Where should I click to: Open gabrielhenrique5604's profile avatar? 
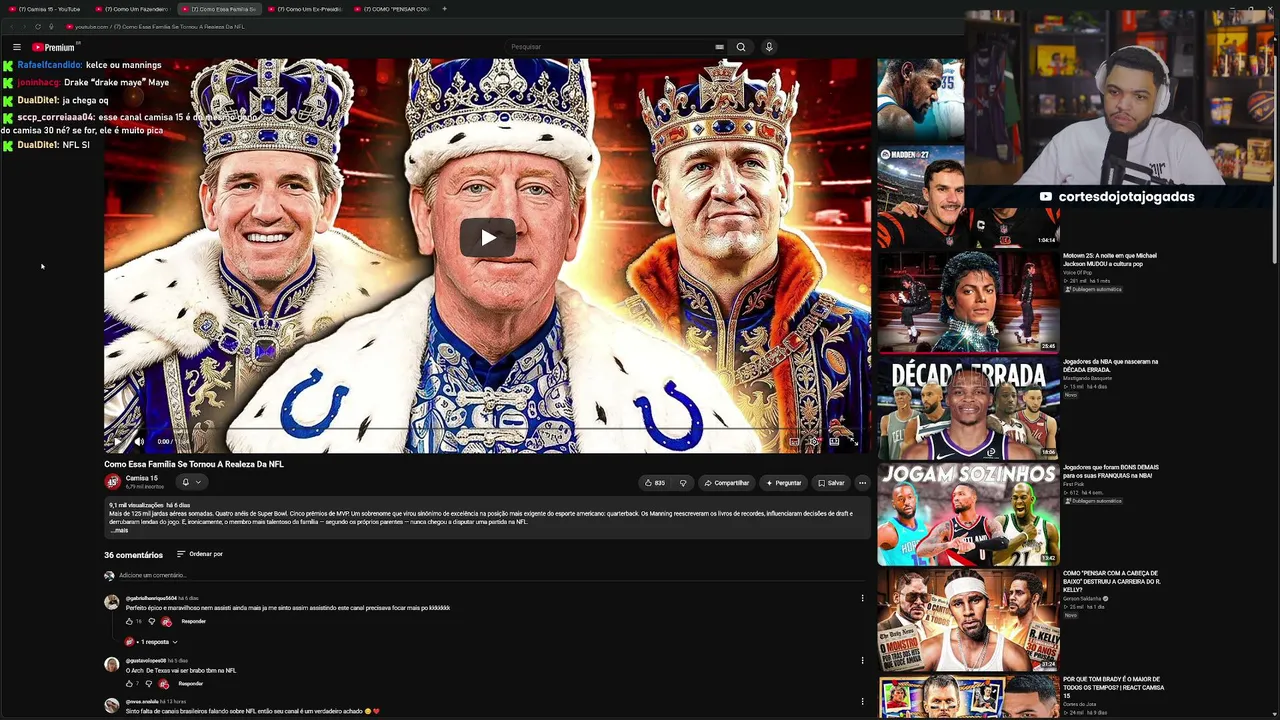pos(112,602)
